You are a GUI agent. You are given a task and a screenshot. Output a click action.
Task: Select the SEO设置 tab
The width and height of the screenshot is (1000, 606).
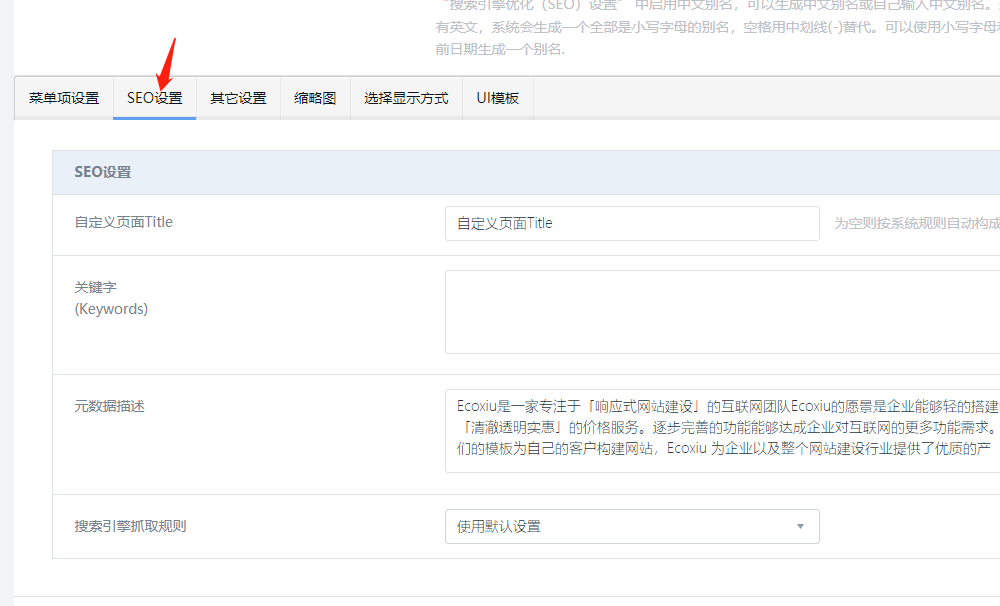[154, 98]
